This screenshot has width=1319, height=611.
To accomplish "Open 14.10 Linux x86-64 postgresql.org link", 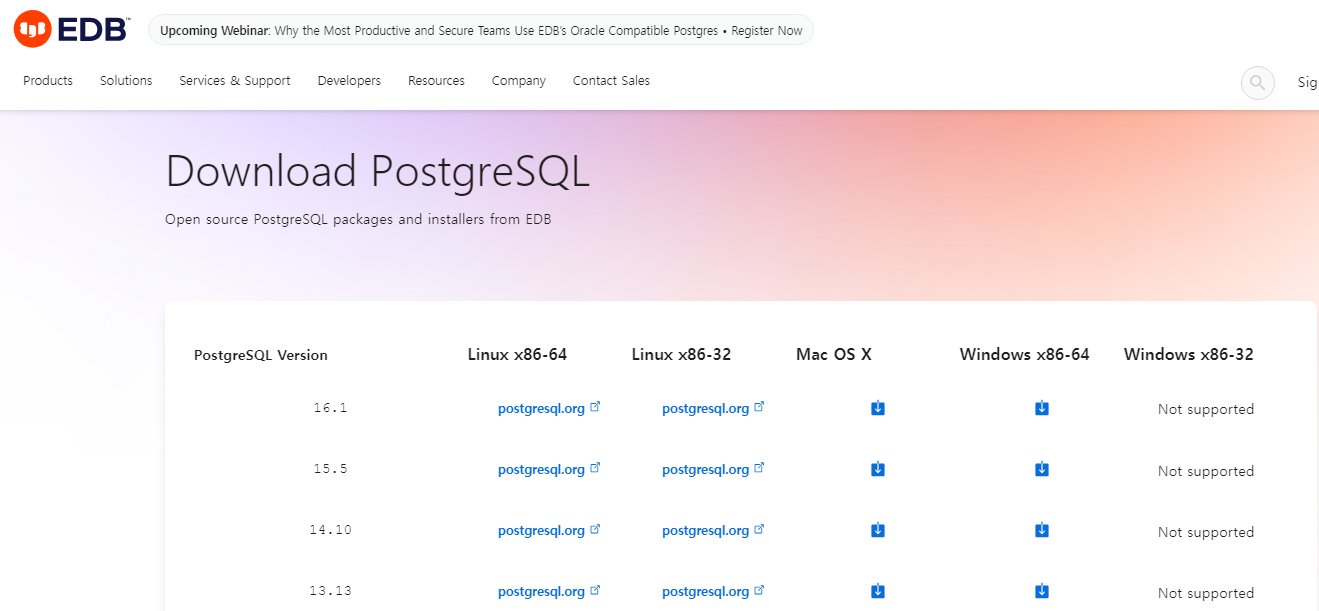I will [x=549, y=530].
